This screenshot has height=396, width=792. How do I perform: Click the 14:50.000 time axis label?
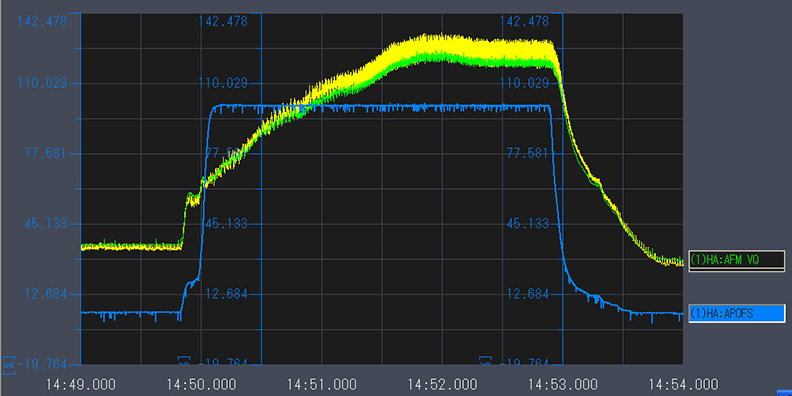point(201,384)
